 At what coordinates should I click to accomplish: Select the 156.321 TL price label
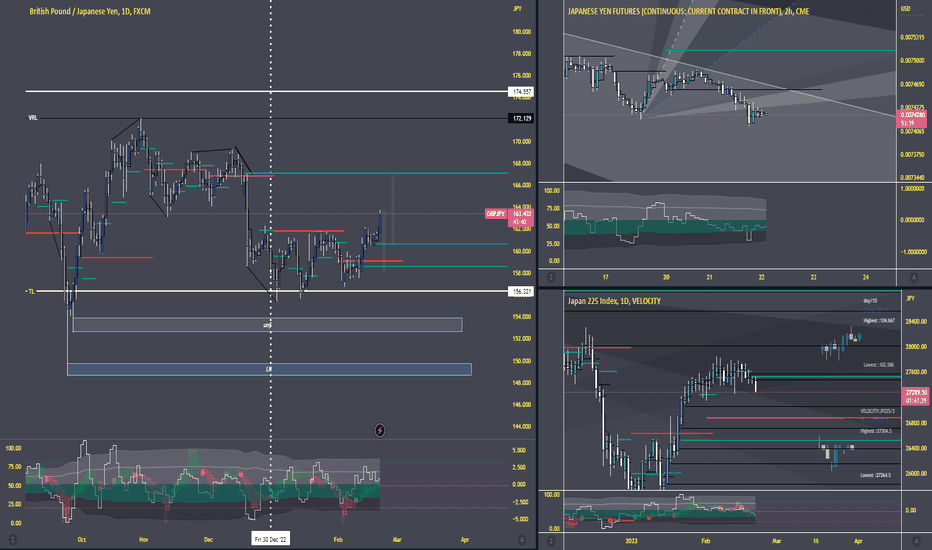tap(521, 291)
